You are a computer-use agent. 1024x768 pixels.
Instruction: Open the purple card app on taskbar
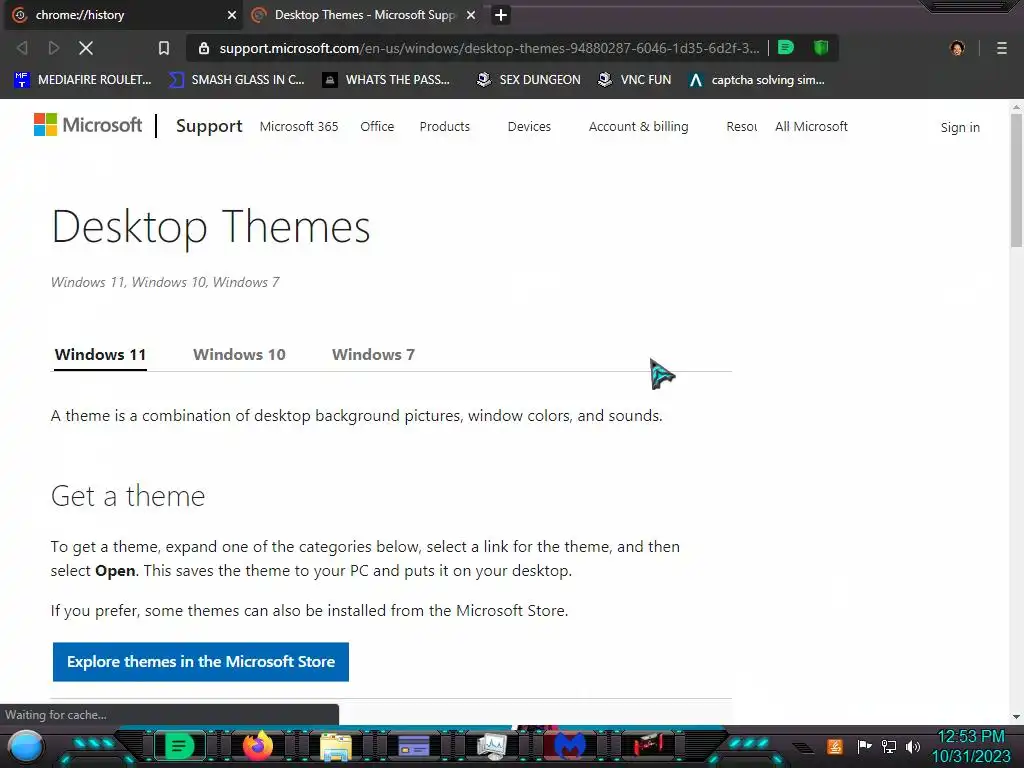click(x=413, y=746)
